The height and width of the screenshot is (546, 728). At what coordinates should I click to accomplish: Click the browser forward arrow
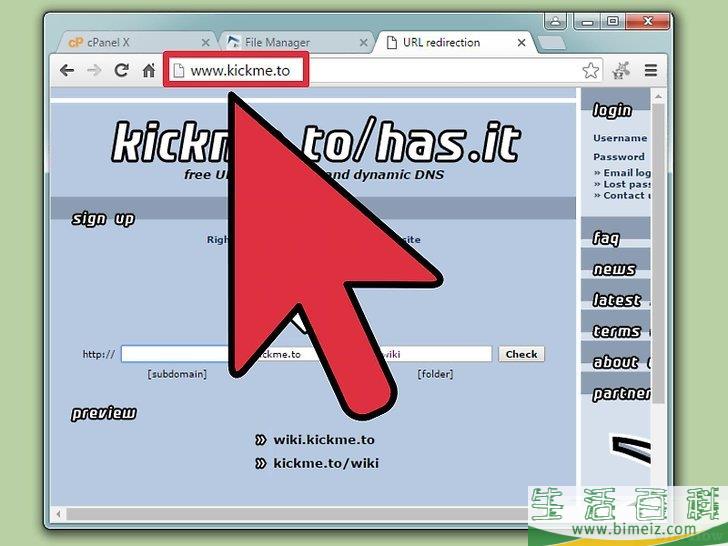(x=94, y=71)
